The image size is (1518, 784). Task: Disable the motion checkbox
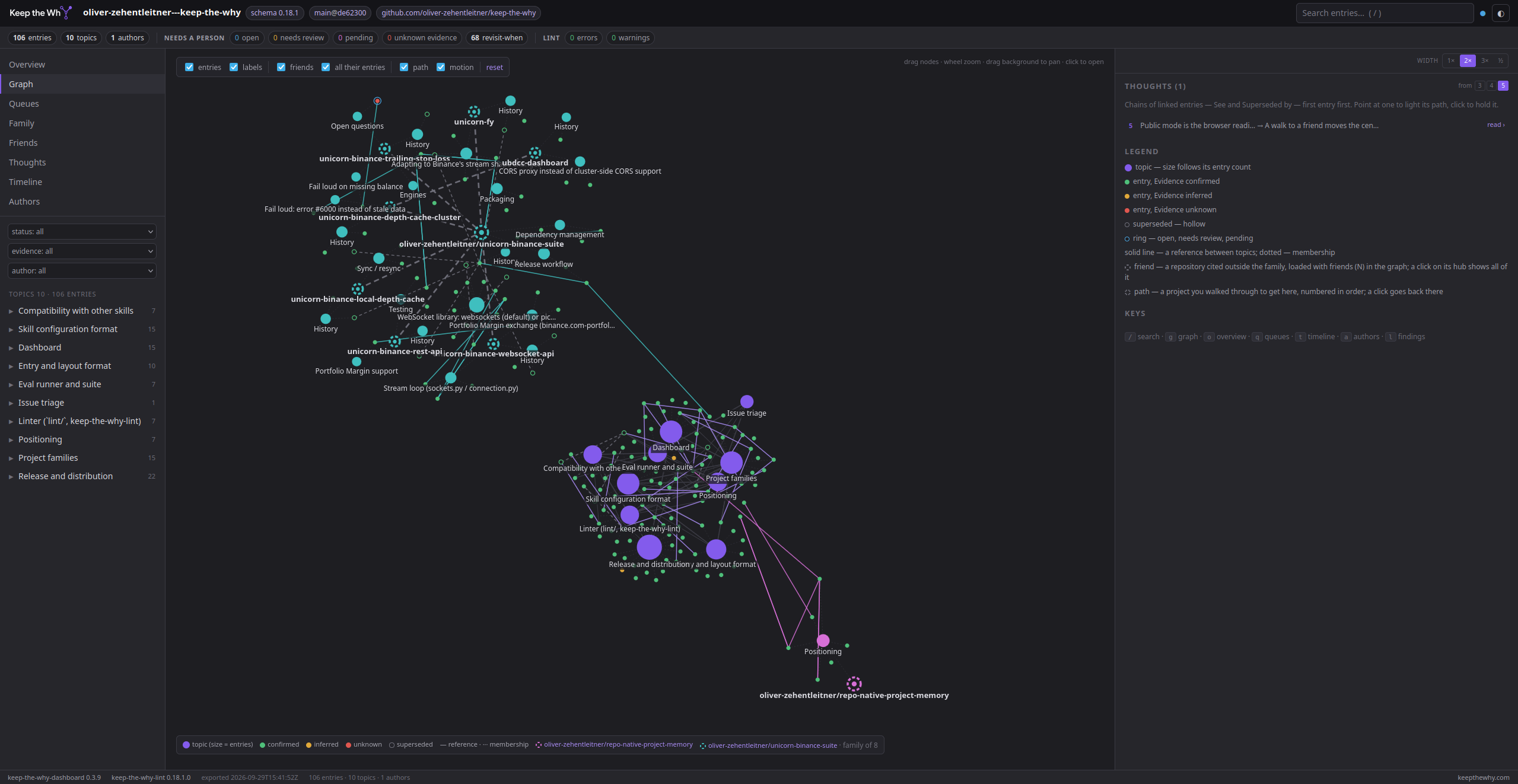(x=441, y=67)
